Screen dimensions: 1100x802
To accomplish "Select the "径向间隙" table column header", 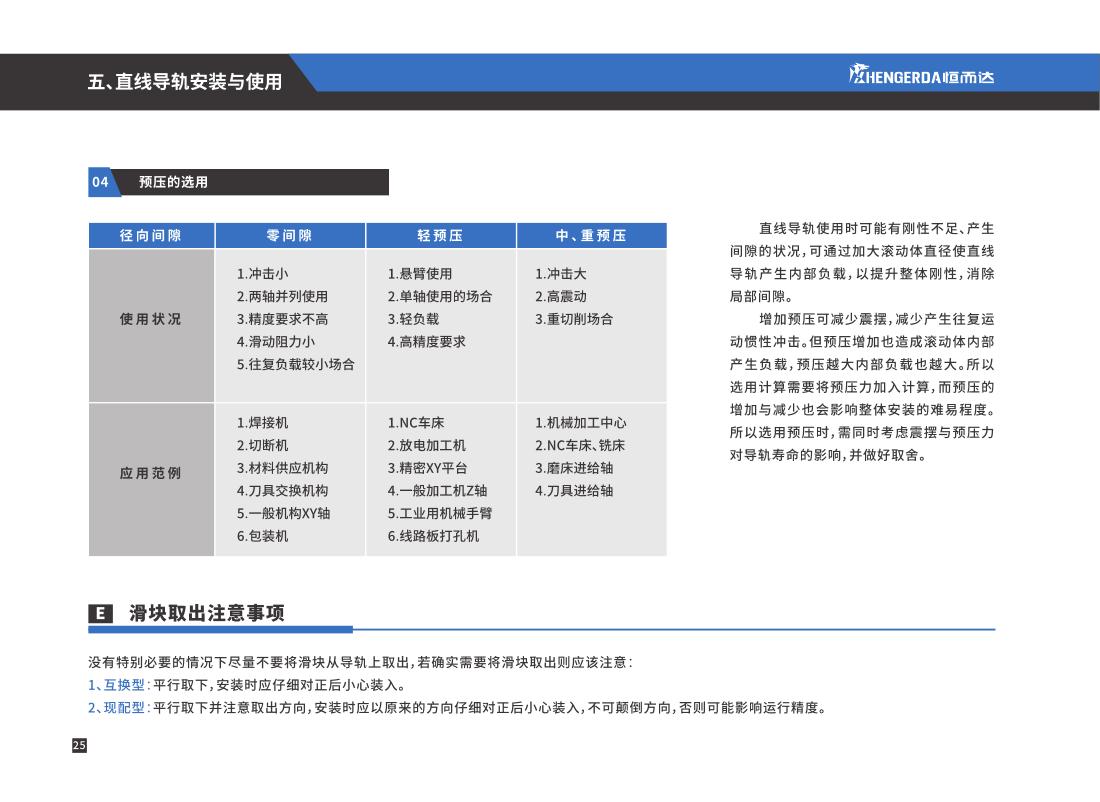I will (151, 236).
